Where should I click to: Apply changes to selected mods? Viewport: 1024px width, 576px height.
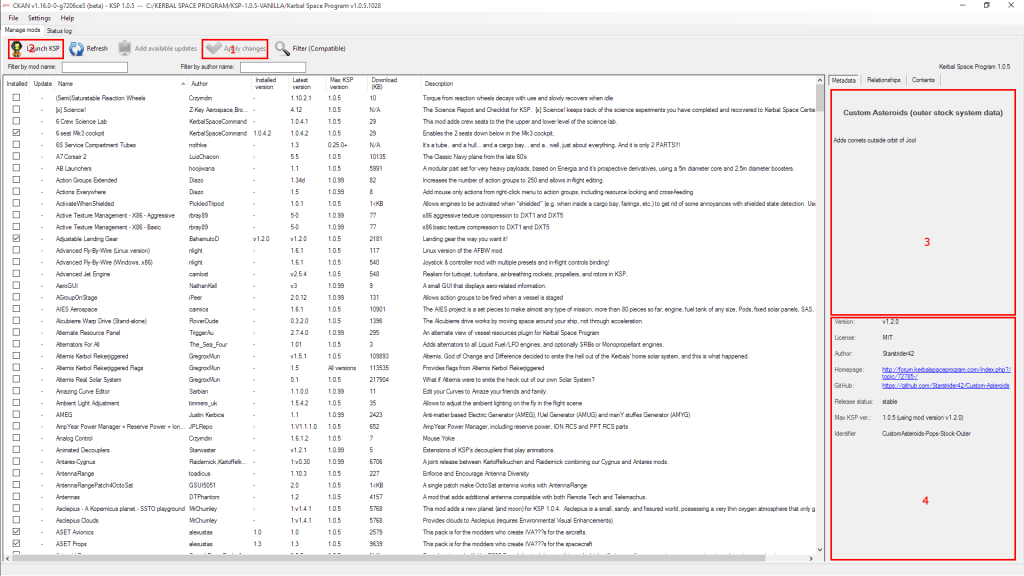[235, 48]
